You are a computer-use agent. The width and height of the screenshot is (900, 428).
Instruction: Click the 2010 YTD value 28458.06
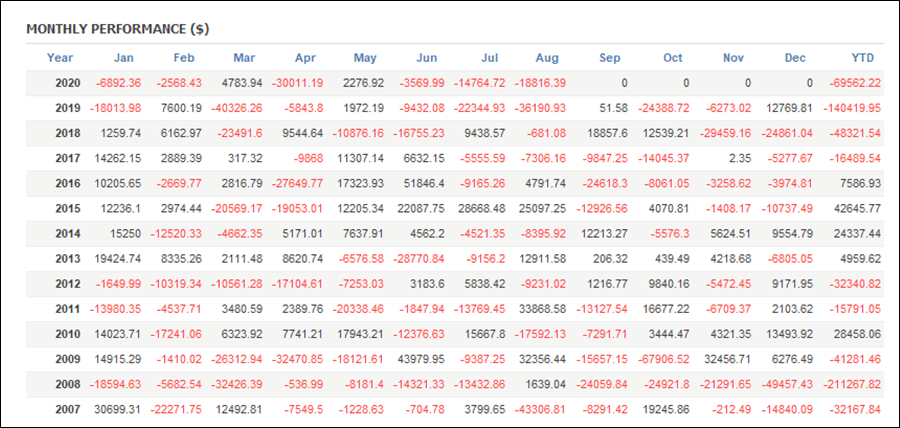coord(857,334)
